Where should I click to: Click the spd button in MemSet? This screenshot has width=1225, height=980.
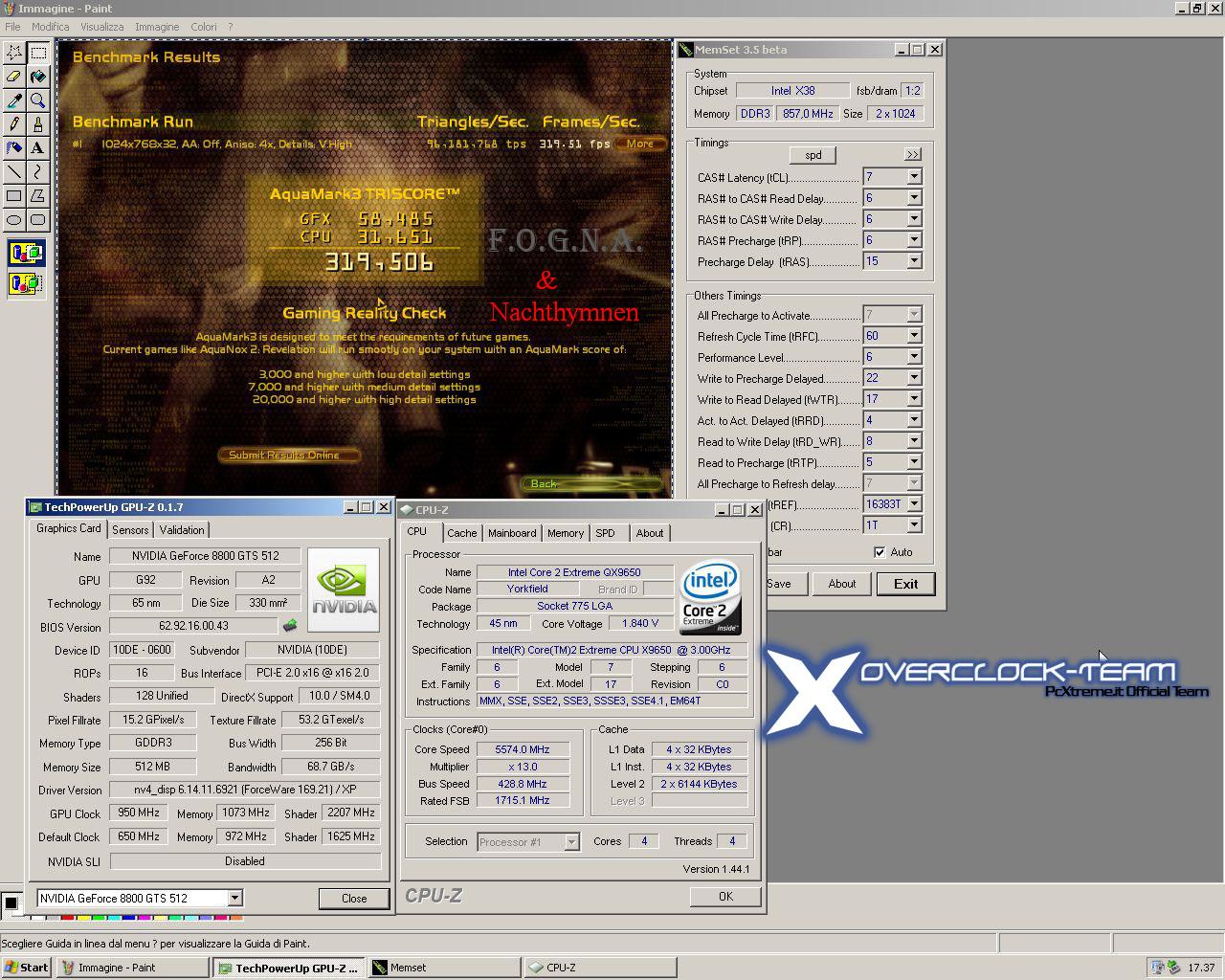point(813,155)
